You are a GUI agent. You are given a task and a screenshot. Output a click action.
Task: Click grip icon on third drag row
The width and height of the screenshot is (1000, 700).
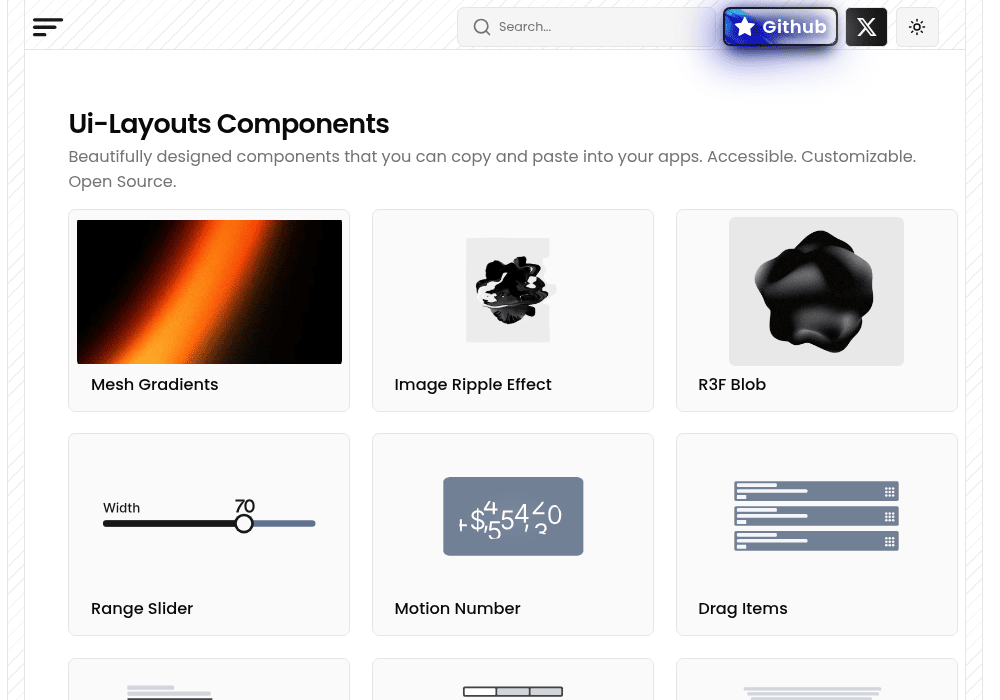(x=890, y=541)
